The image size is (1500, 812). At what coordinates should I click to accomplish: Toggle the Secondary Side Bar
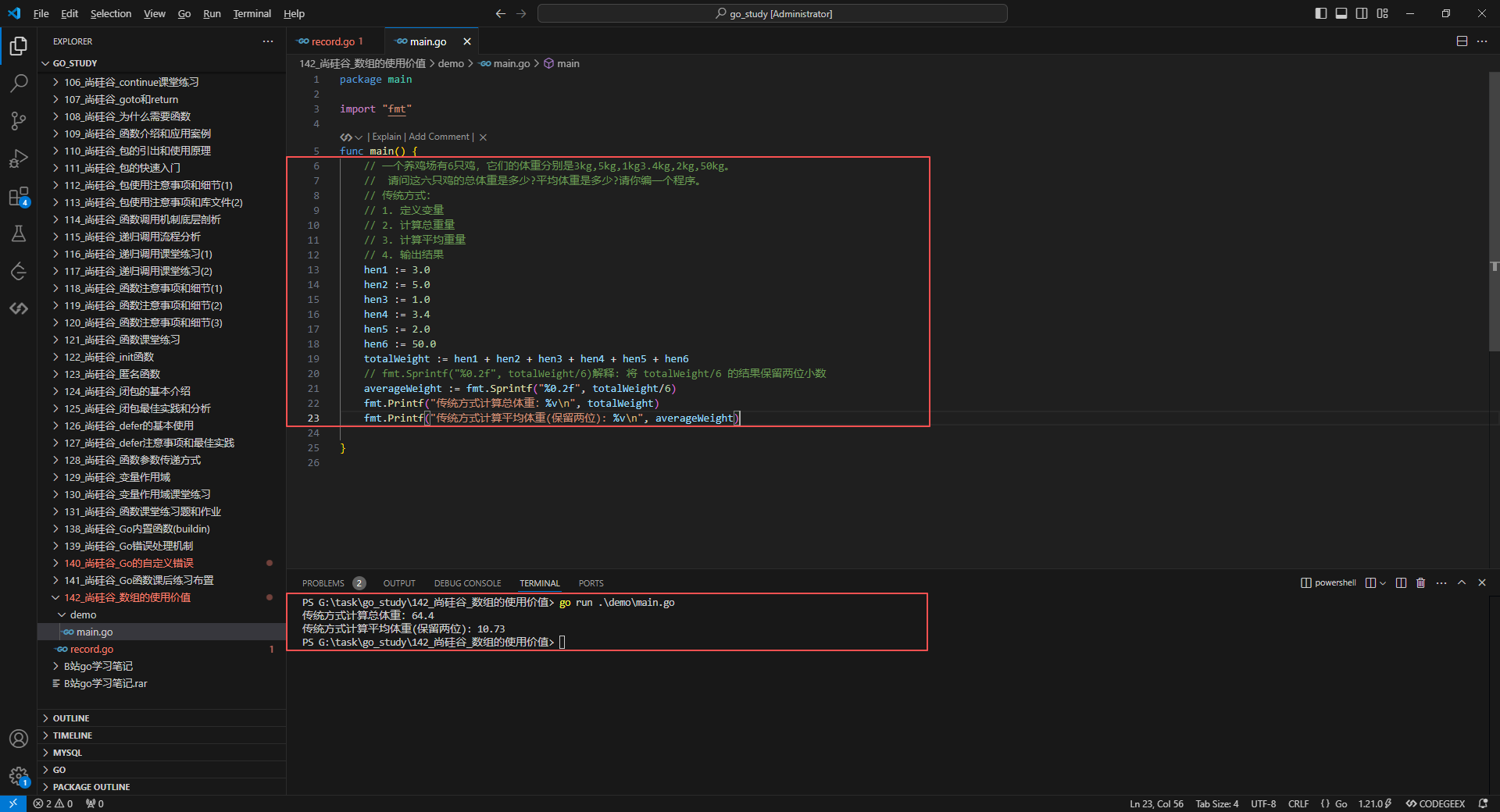1362,13
